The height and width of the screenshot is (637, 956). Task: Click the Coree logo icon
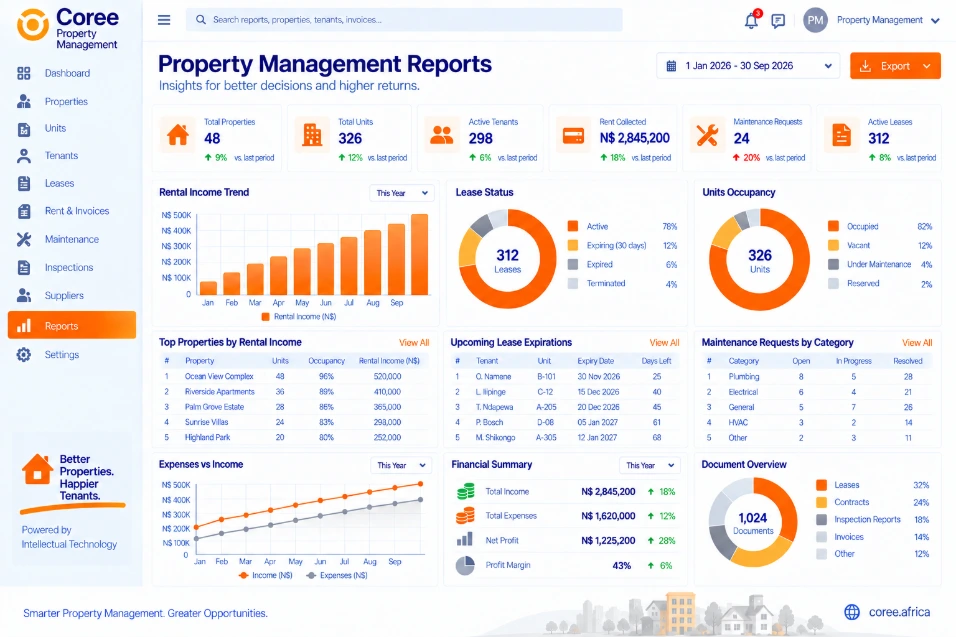pyautogui.click(x=32, y=25)
